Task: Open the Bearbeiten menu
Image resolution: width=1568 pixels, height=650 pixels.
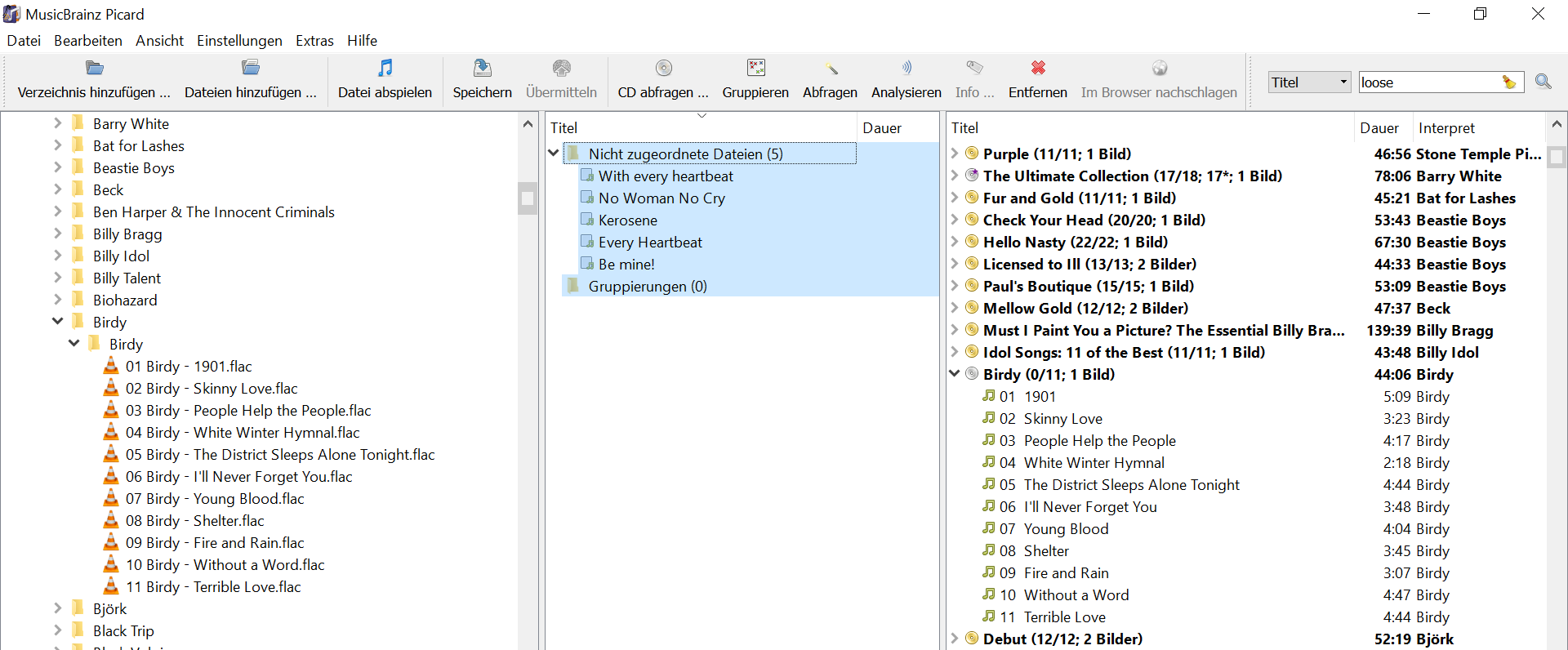Action: 88,40
